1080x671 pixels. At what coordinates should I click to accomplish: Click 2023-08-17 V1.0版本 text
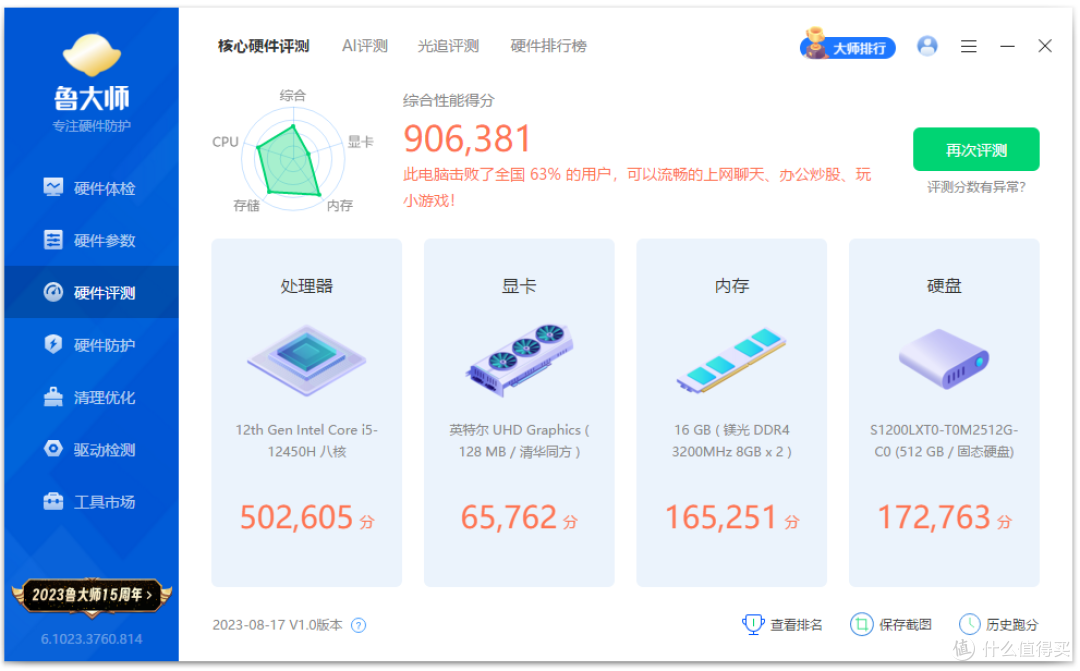point(277,625)
